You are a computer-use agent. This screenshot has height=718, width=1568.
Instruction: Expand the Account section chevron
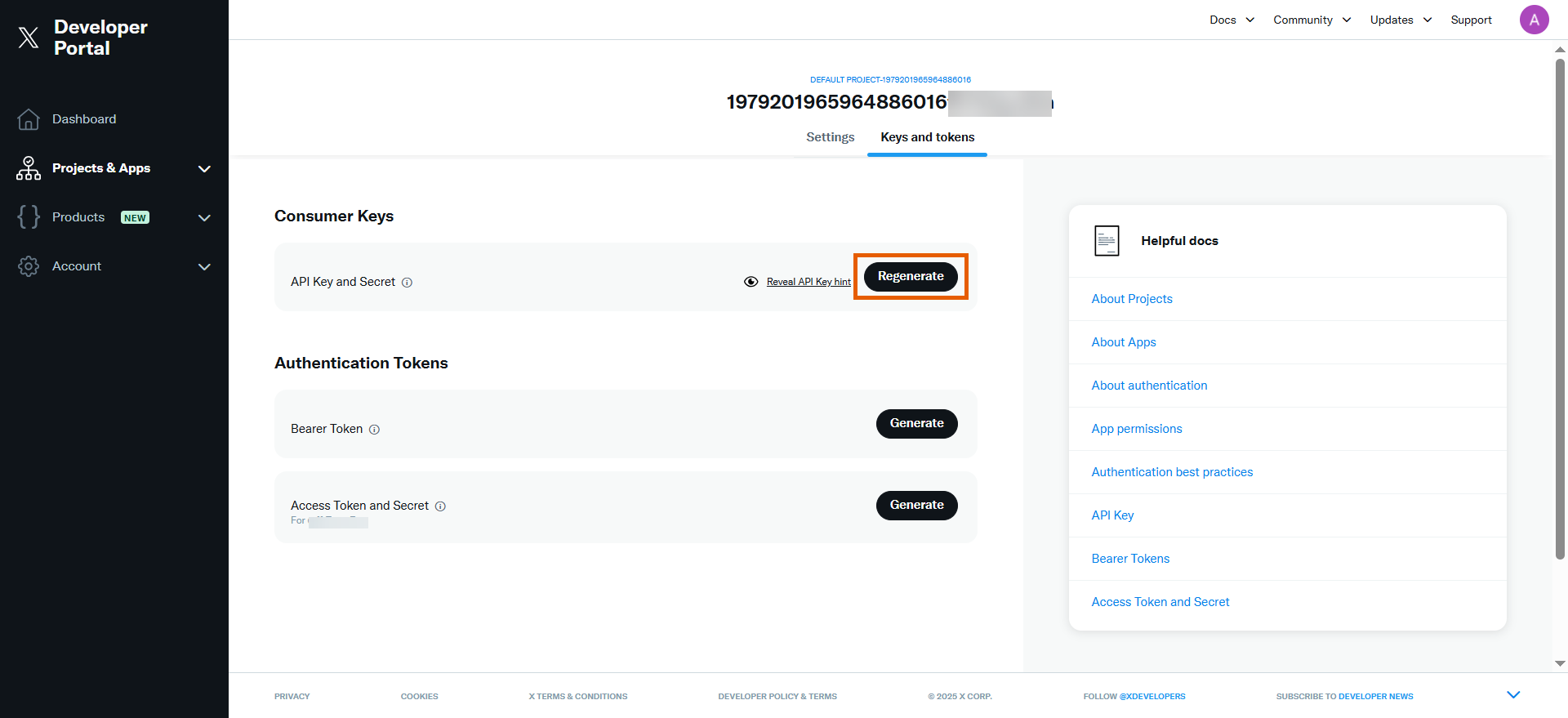(204, 267)
